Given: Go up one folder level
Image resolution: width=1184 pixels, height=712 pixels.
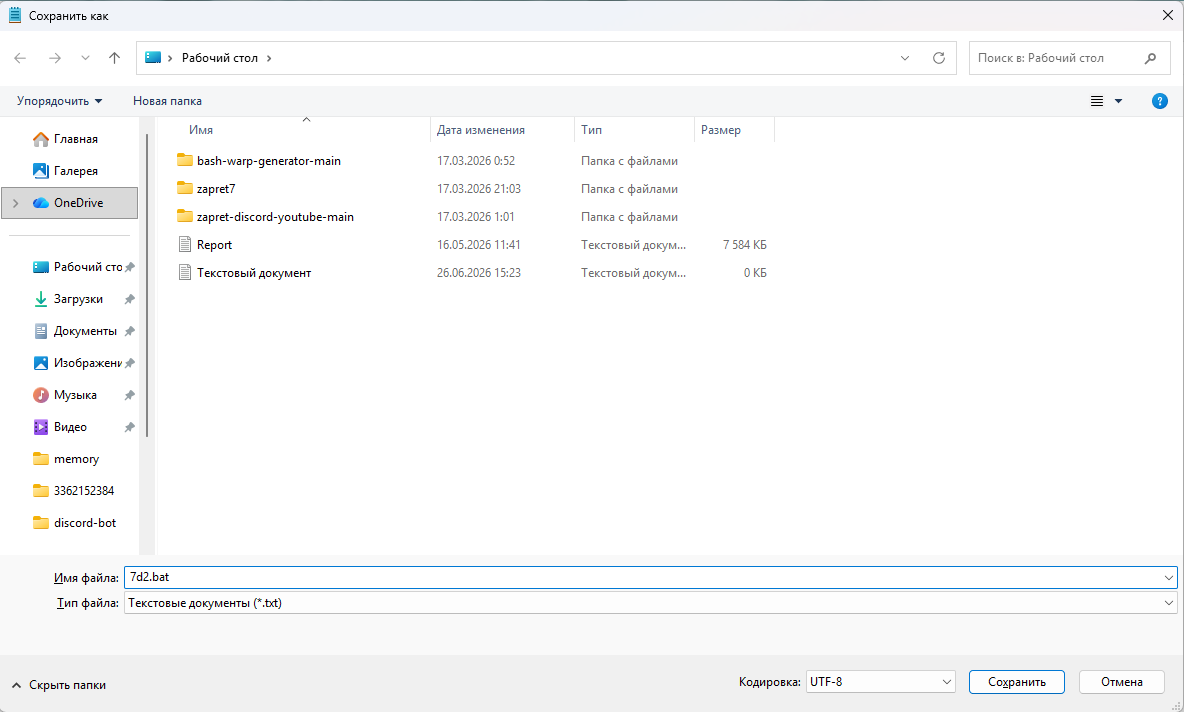Looking at the screenshot, I should pyautogui.click(x=114, y=58).
